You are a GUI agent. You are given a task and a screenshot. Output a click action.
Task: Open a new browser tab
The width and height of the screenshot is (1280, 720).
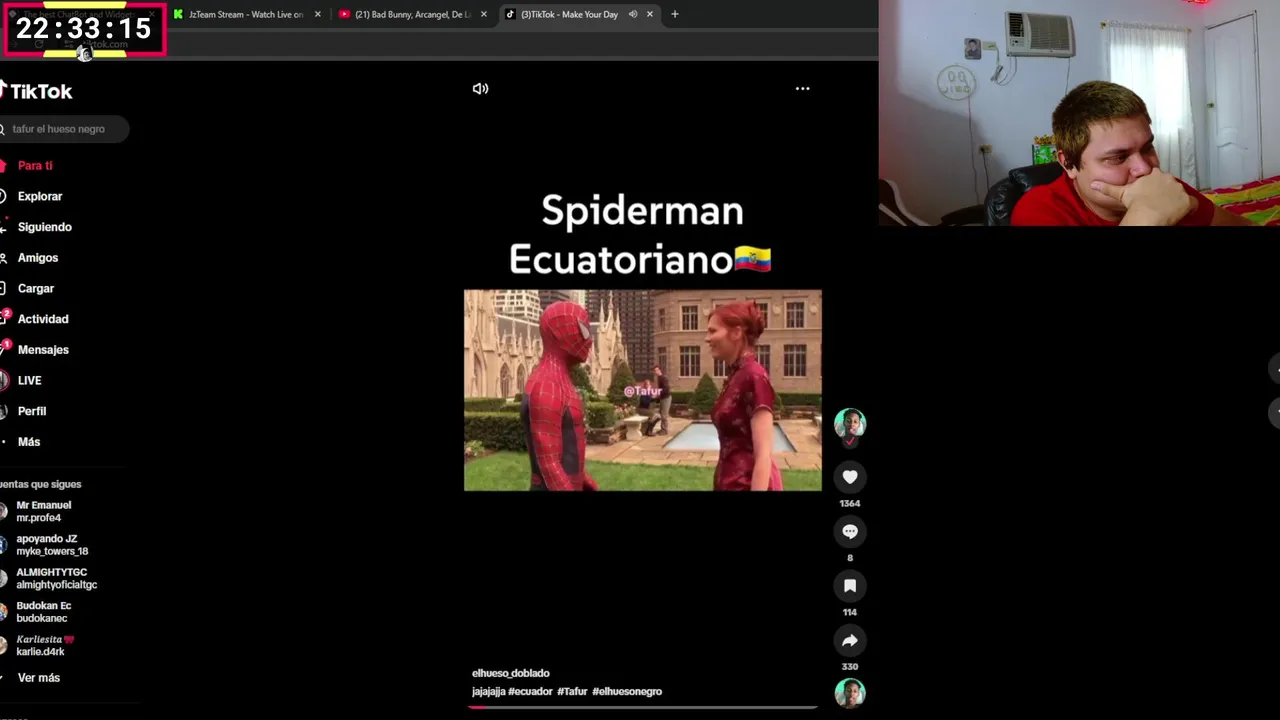pyautogui.click(x=675, y=14)
